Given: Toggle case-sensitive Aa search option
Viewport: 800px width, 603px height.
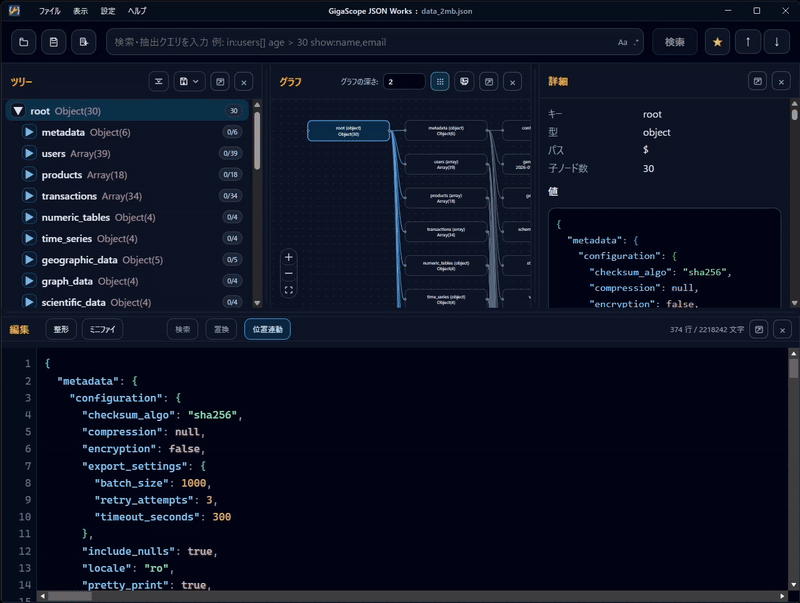Looking at the screenshot, I should click(x=622, y=42).
